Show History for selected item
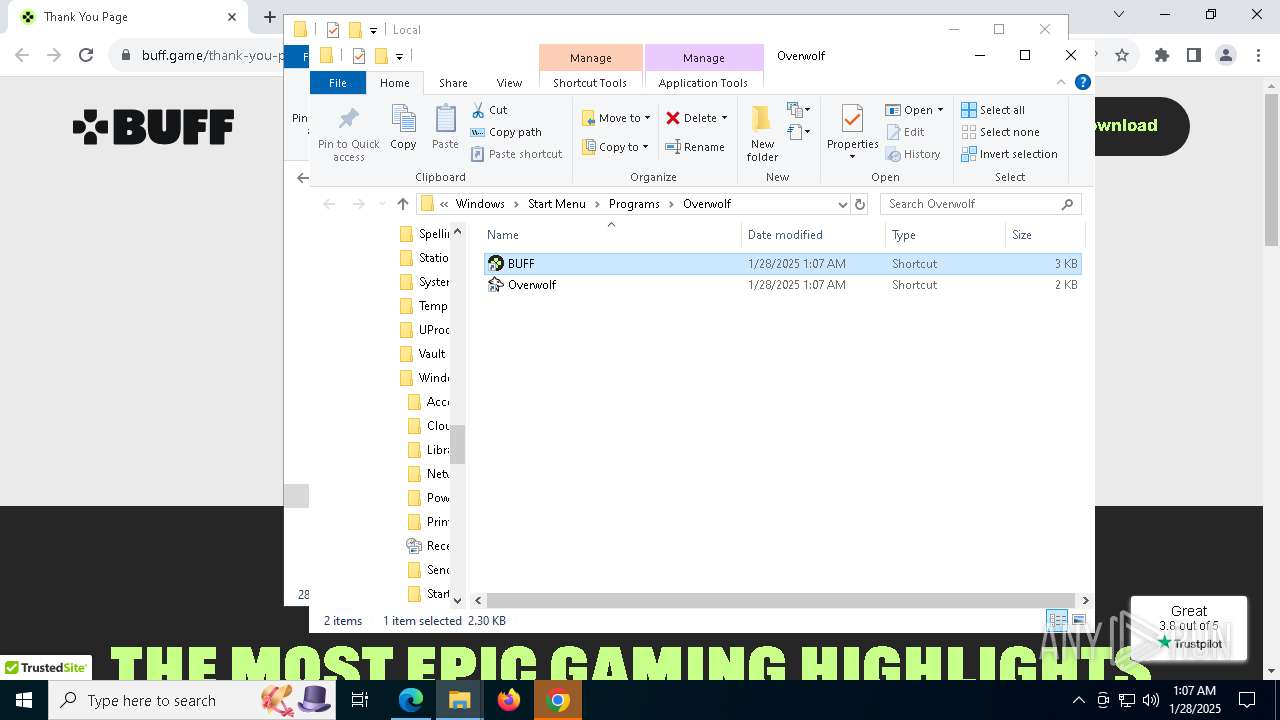Viewport: 1280px width, 720px height. pyautogui.click(x=913, y=154)
